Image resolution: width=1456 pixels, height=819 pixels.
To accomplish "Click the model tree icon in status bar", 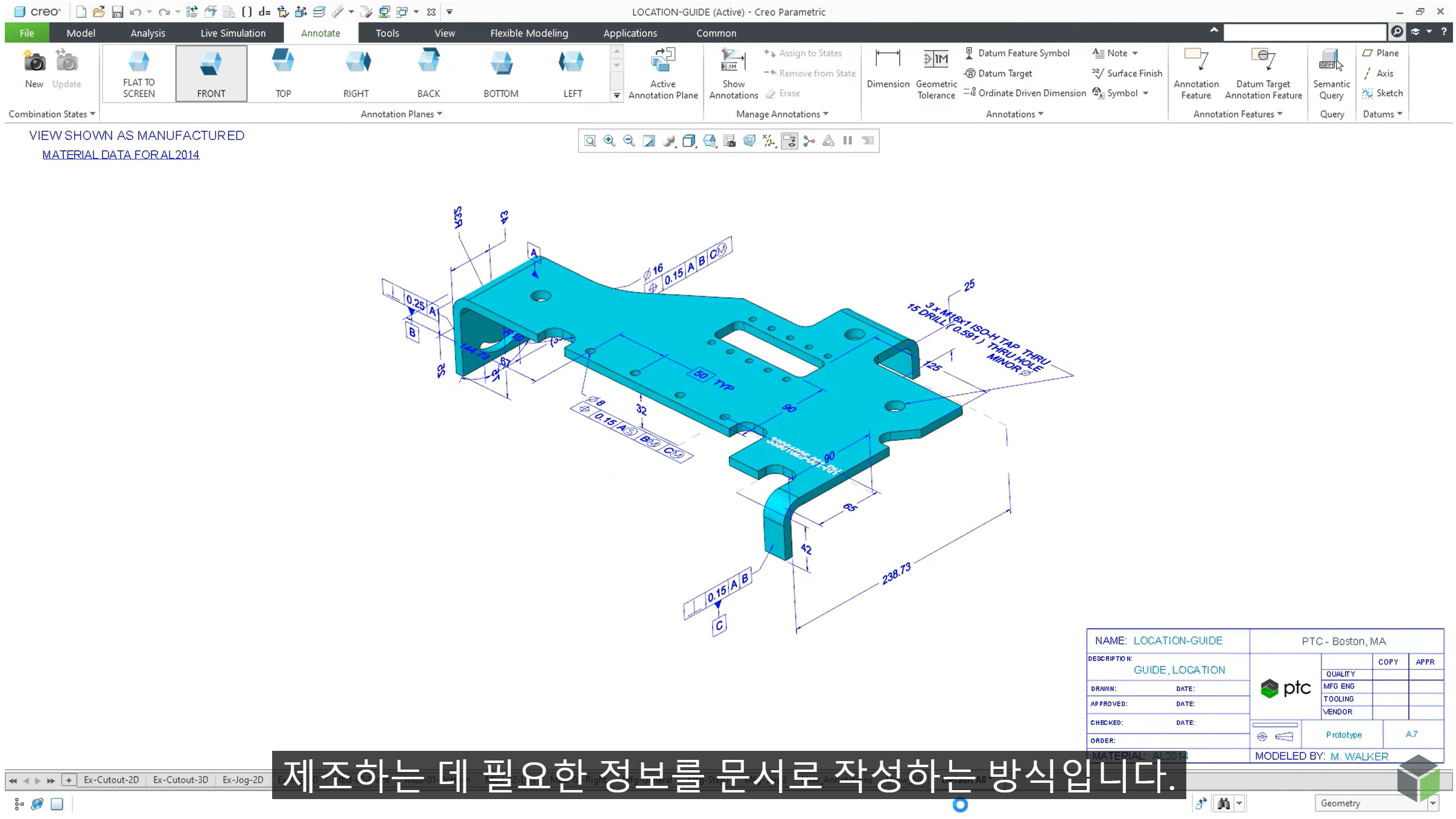I will tap(19, 803).
